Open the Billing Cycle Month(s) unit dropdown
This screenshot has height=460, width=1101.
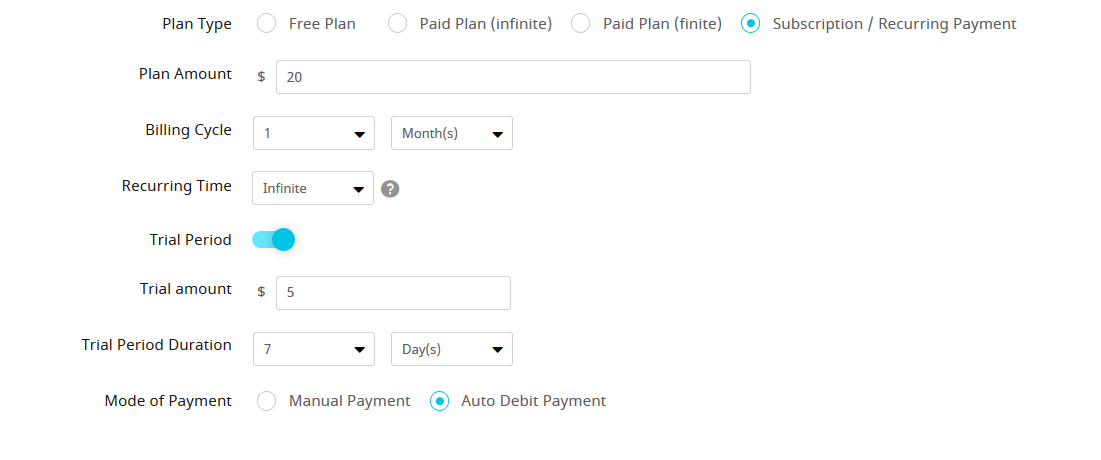[451, 133]
